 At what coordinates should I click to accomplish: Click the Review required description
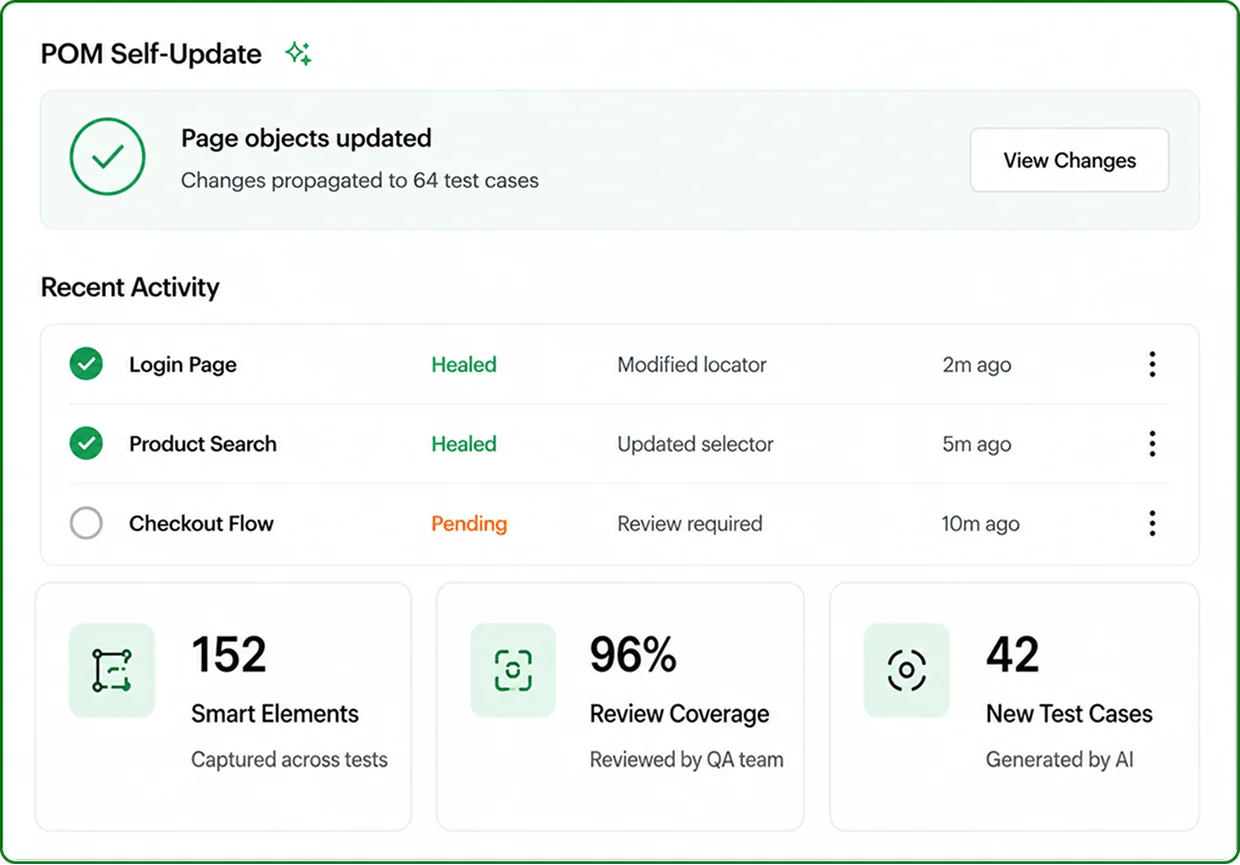point(690,524)
